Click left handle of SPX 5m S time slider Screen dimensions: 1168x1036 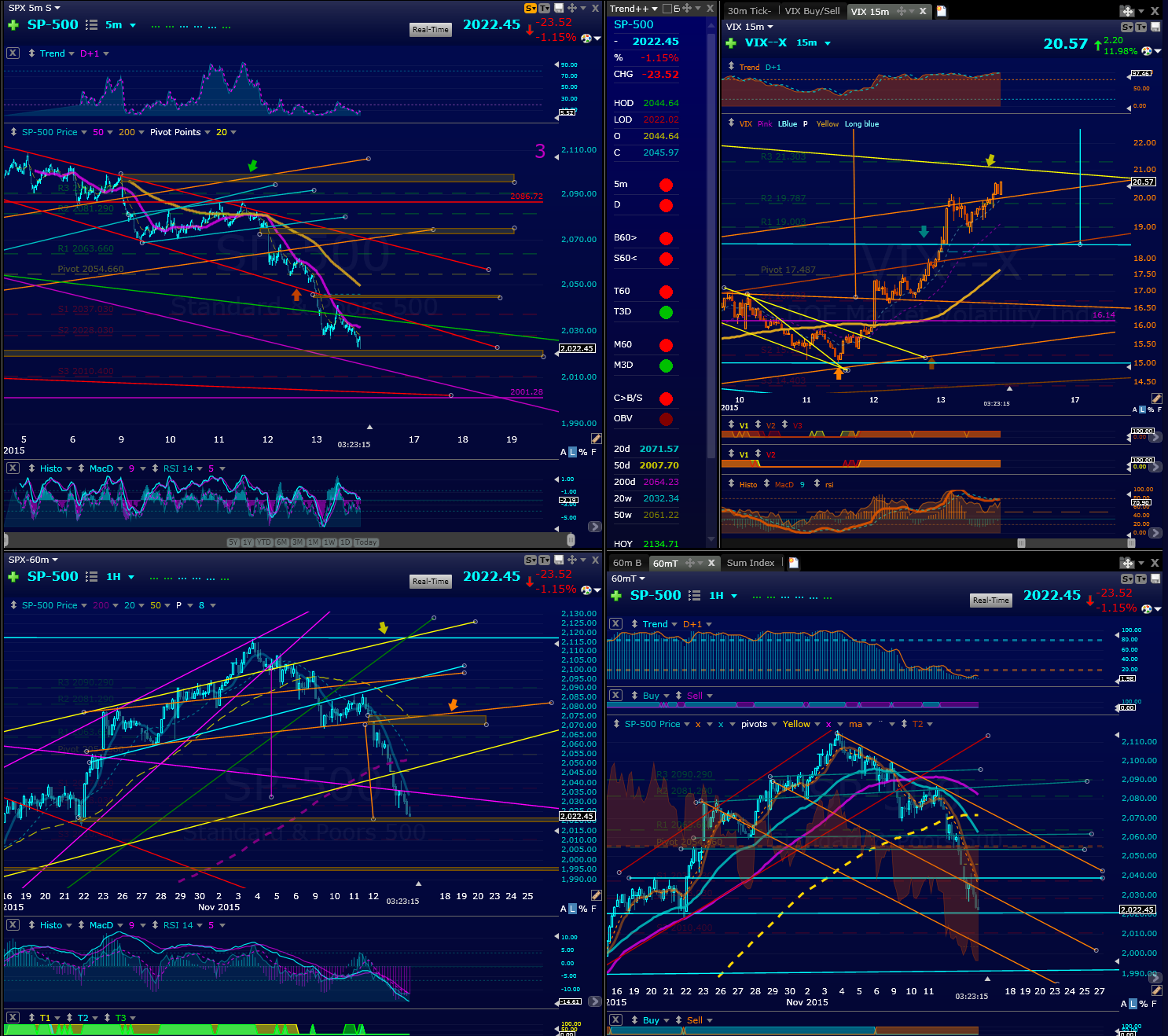[6, 540]
